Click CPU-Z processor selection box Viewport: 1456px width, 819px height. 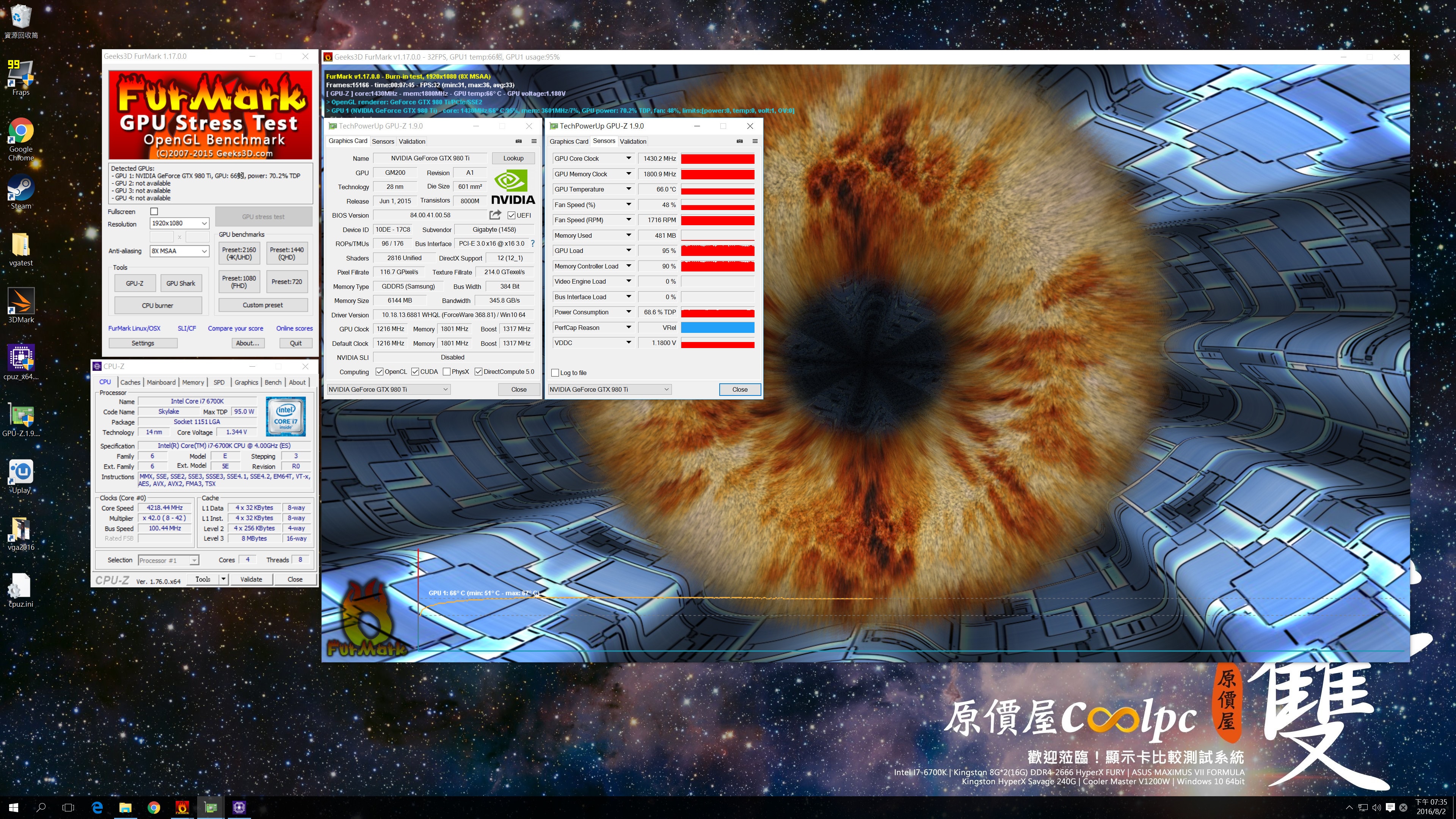click(168, 560)
